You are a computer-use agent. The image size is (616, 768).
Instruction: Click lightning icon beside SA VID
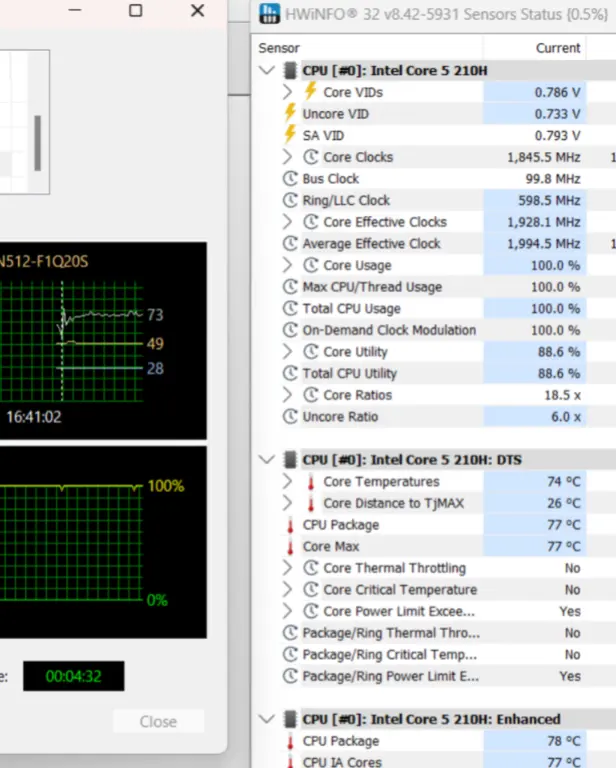(x=290, y=135)
